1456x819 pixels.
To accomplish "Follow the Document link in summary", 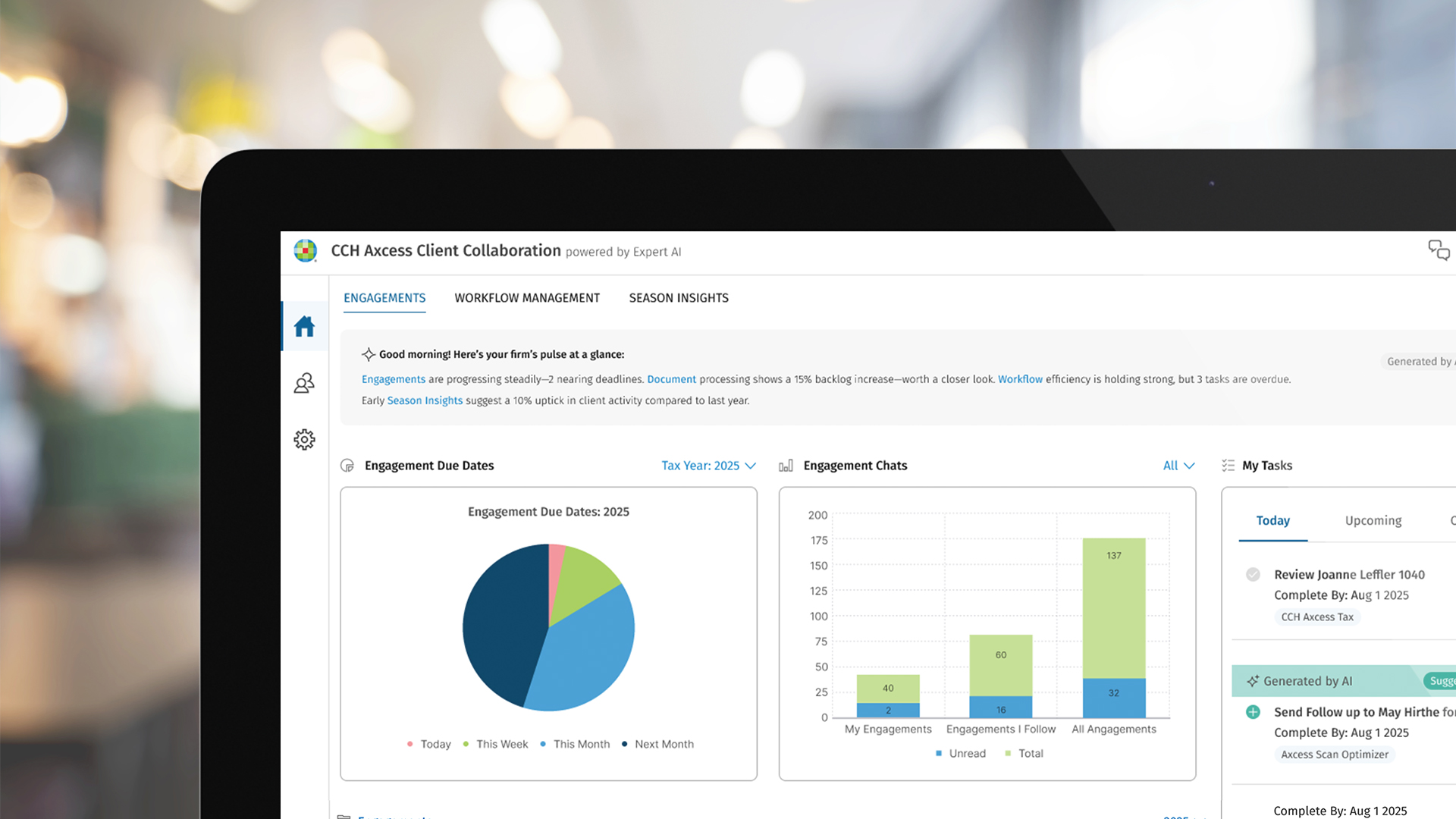I will tap(671, 379).
